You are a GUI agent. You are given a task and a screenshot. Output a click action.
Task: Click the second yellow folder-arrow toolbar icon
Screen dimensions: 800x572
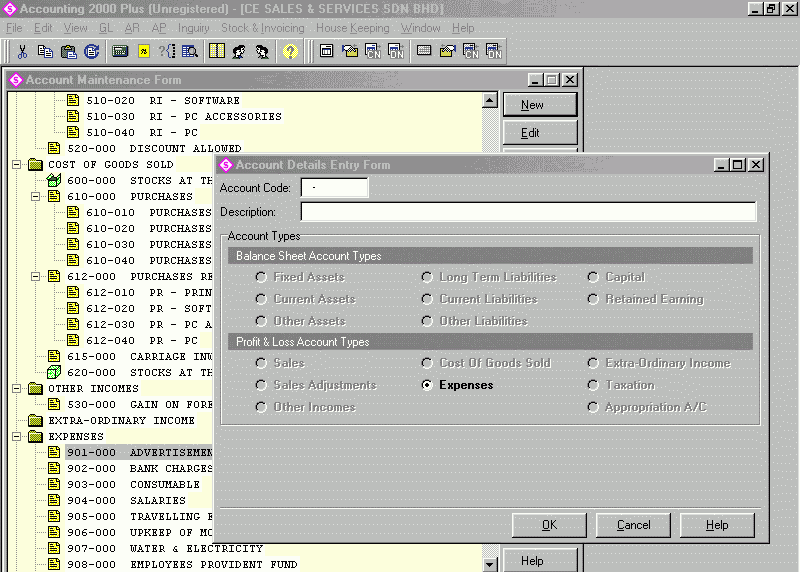coord(447,52)
